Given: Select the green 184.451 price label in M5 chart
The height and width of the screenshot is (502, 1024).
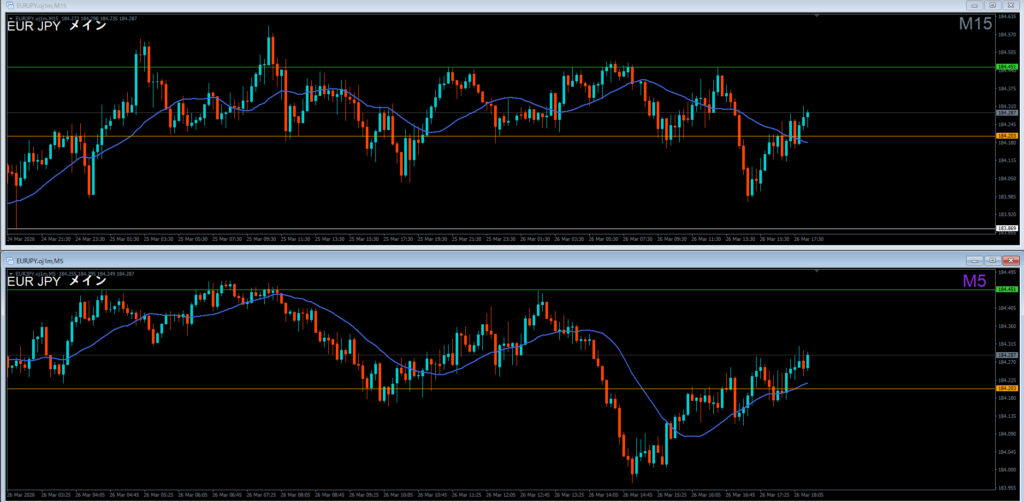Looking at the screenshot, I should pyautogui.click(x=1006, y=289).
